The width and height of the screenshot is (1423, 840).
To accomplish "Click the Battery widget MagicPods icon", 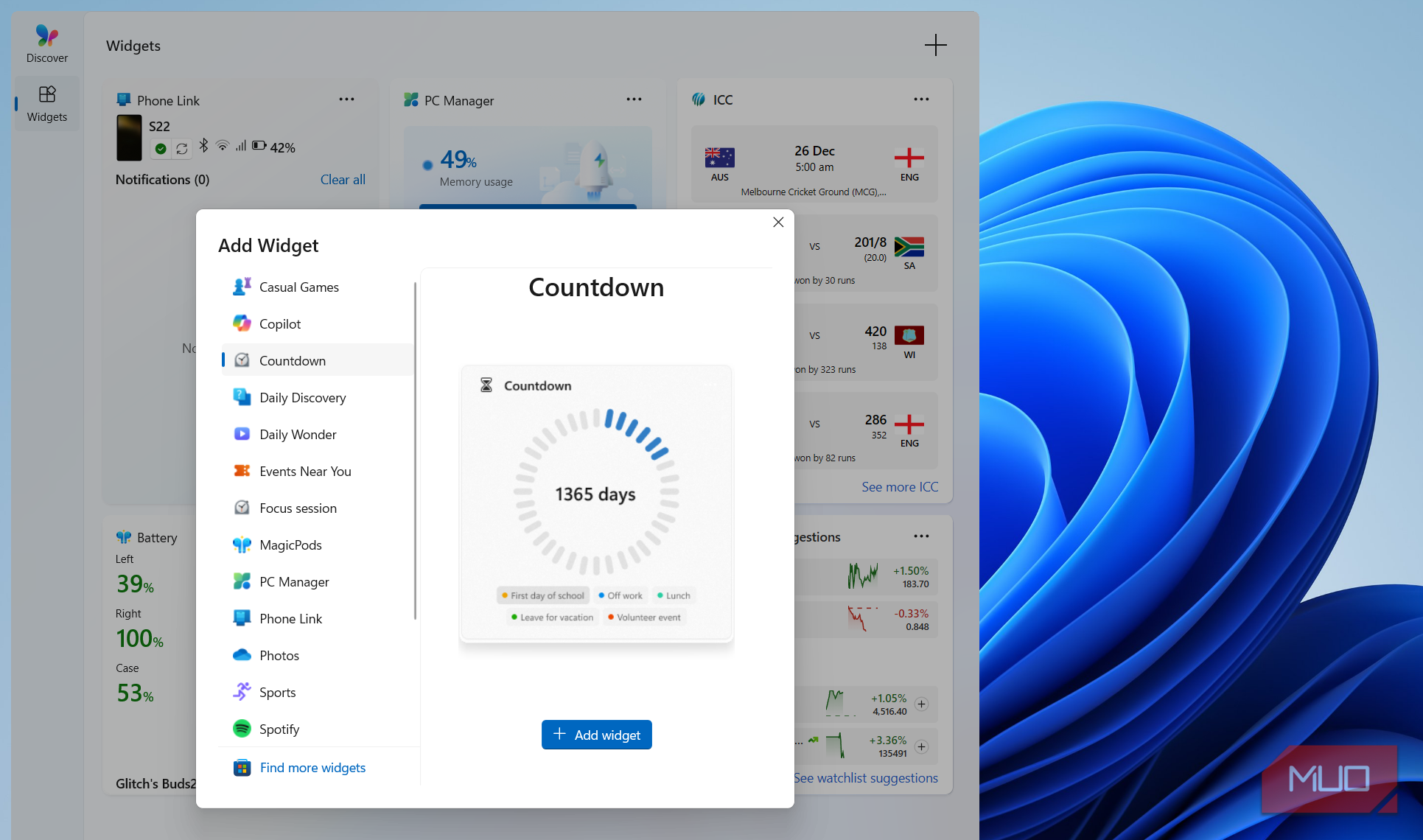I will pyautogui.click(x=124, y=537).
